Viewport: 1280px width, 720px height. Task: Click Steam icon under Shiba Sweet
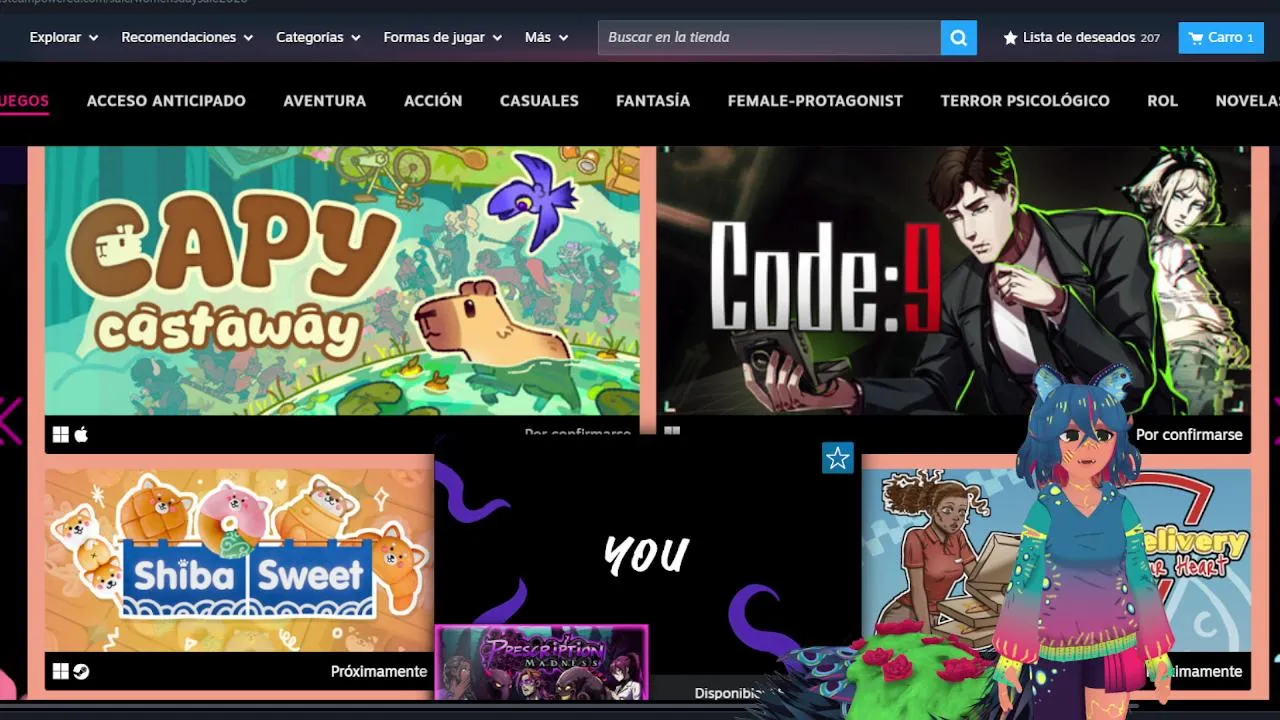point(81,671)
